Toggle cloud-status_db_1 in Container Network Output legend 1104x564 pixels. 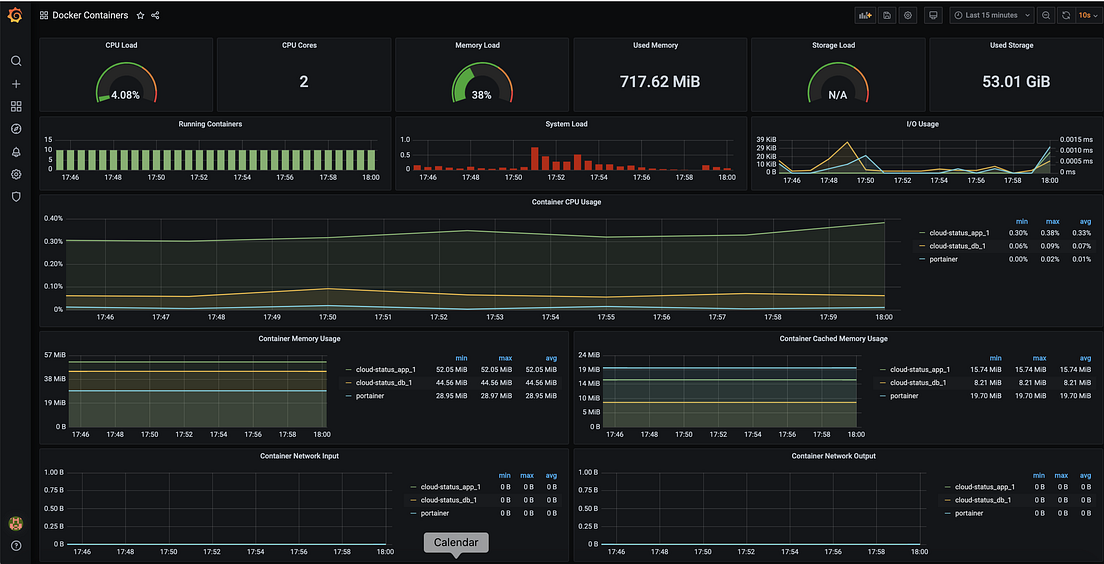[983, 500]
